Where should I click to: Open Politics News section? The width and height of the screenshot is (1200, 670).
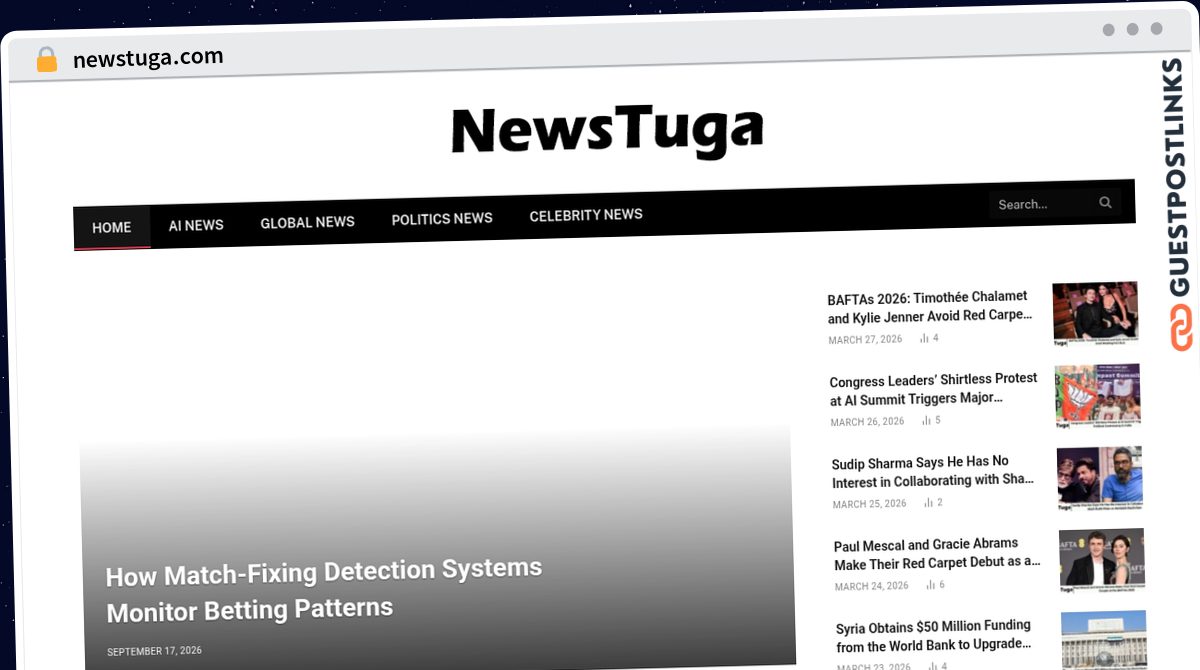(442, 218)
